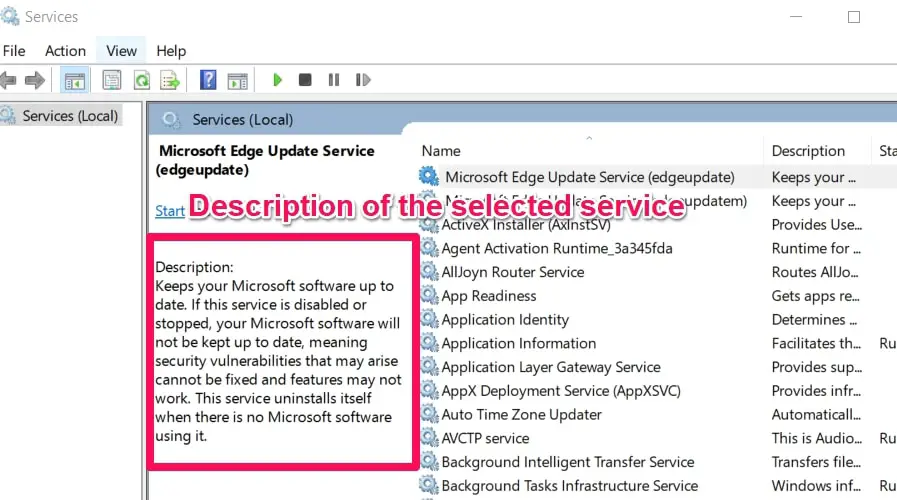Toggle Show/Hide Action Pane icon
The height and width of the screenshot is (500, 897).
tap(237, 80)
